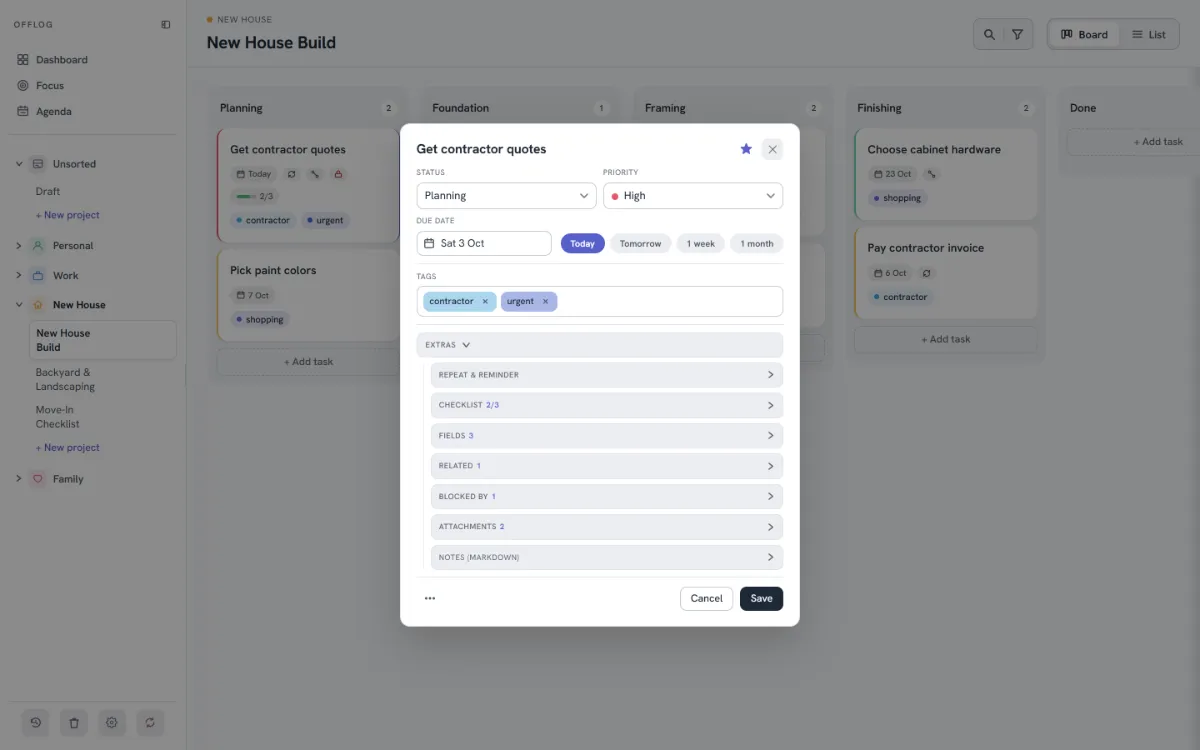The width and height of the screenshot is (1200, 750).
Task: Add task in the Done column
Action: tap(1158, 142)
